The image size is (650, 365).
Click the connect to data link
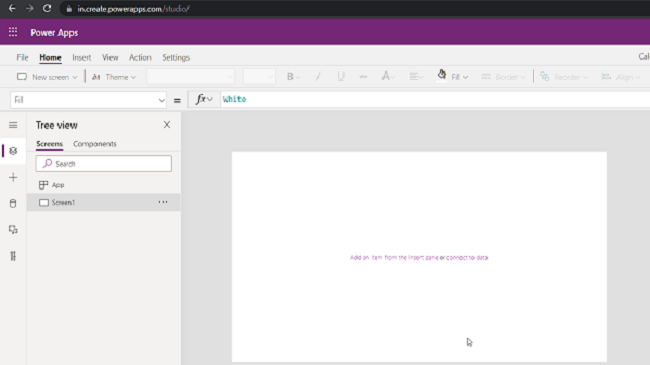click(x=467, y=258)
